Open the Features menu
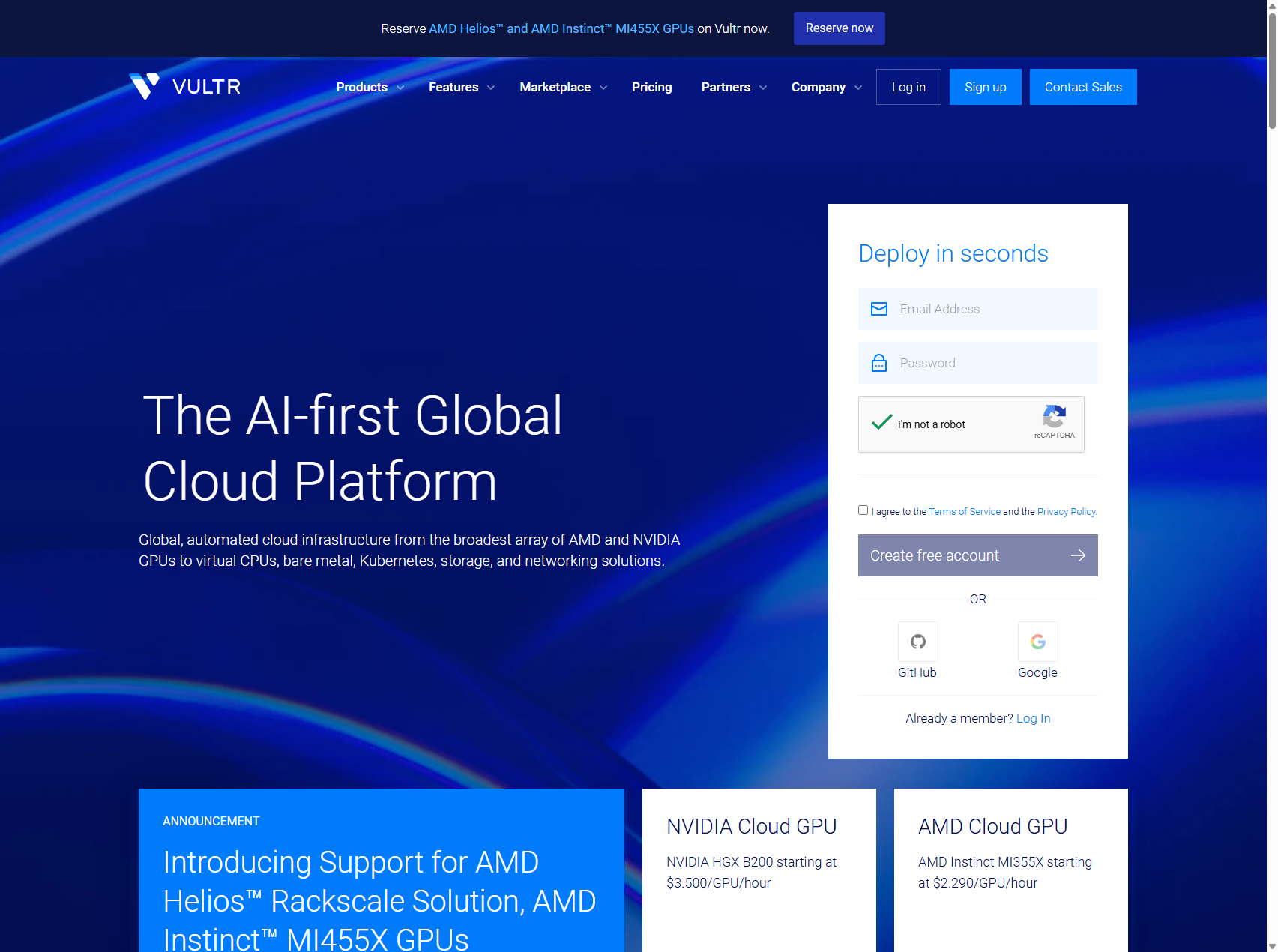Image resolution: width=1278 pixels, height=952 pixels. click(453, 87)
